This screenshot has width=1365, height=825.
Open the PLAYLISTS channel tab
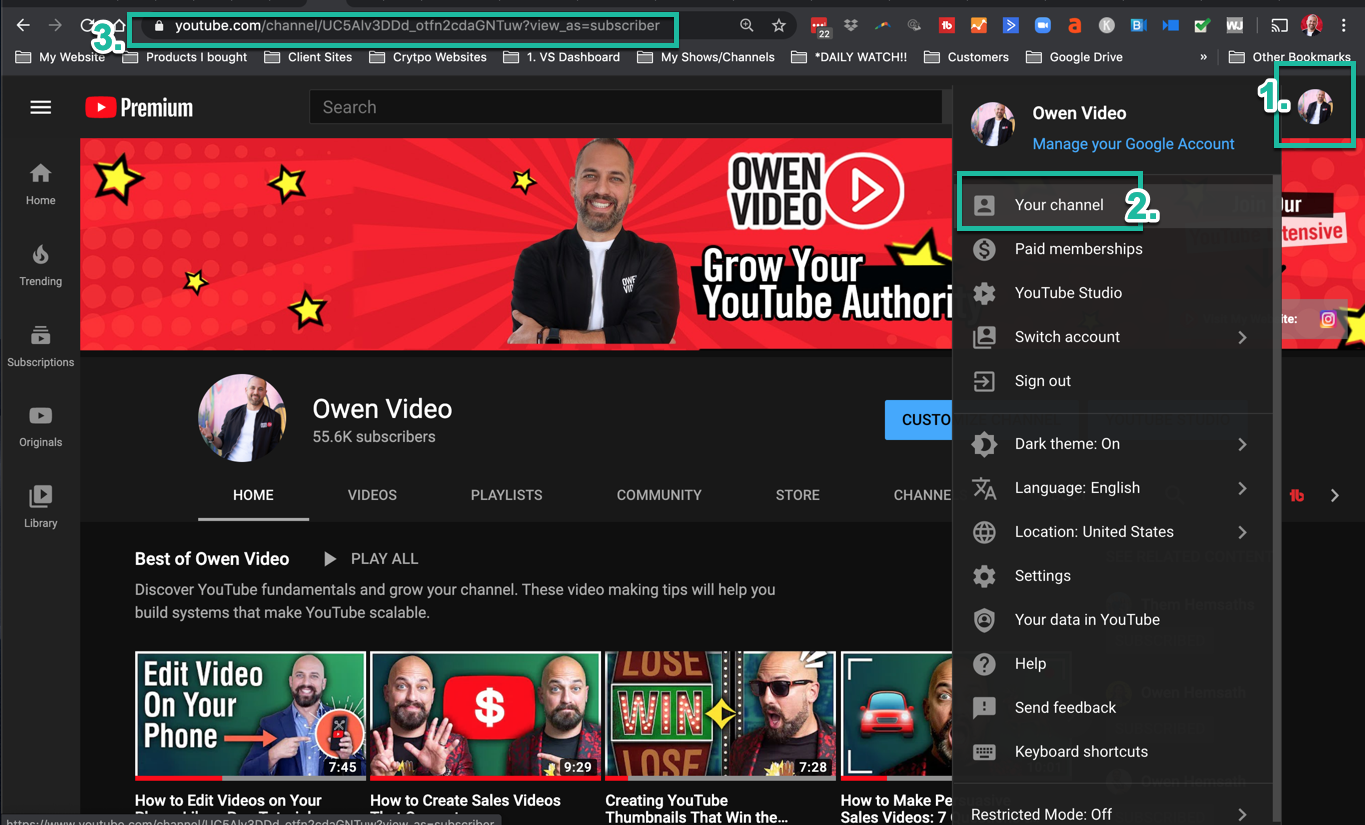[x=507, y=495]
